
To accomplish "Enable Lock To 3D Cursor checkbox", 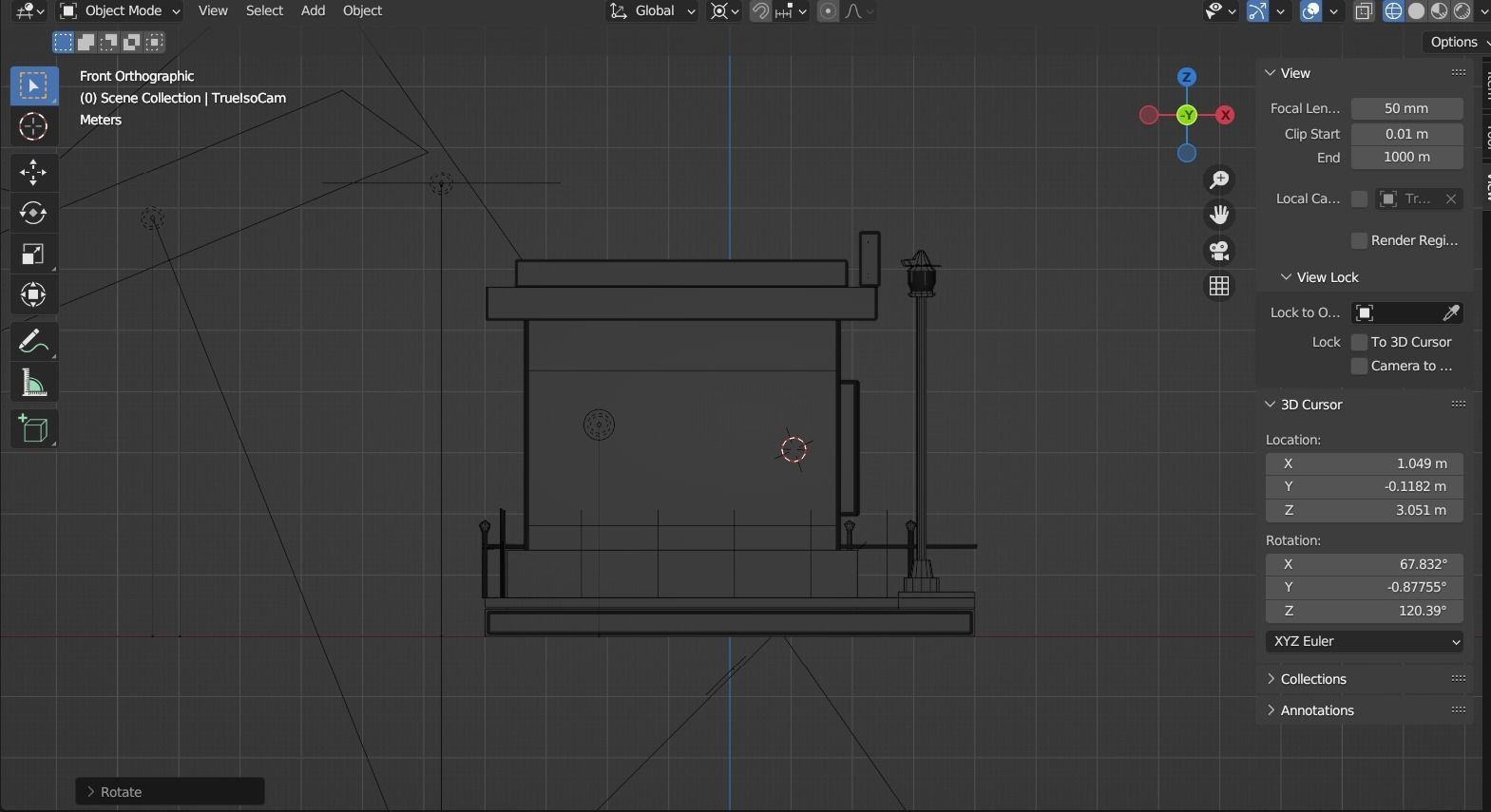I will coord(1359,342).
